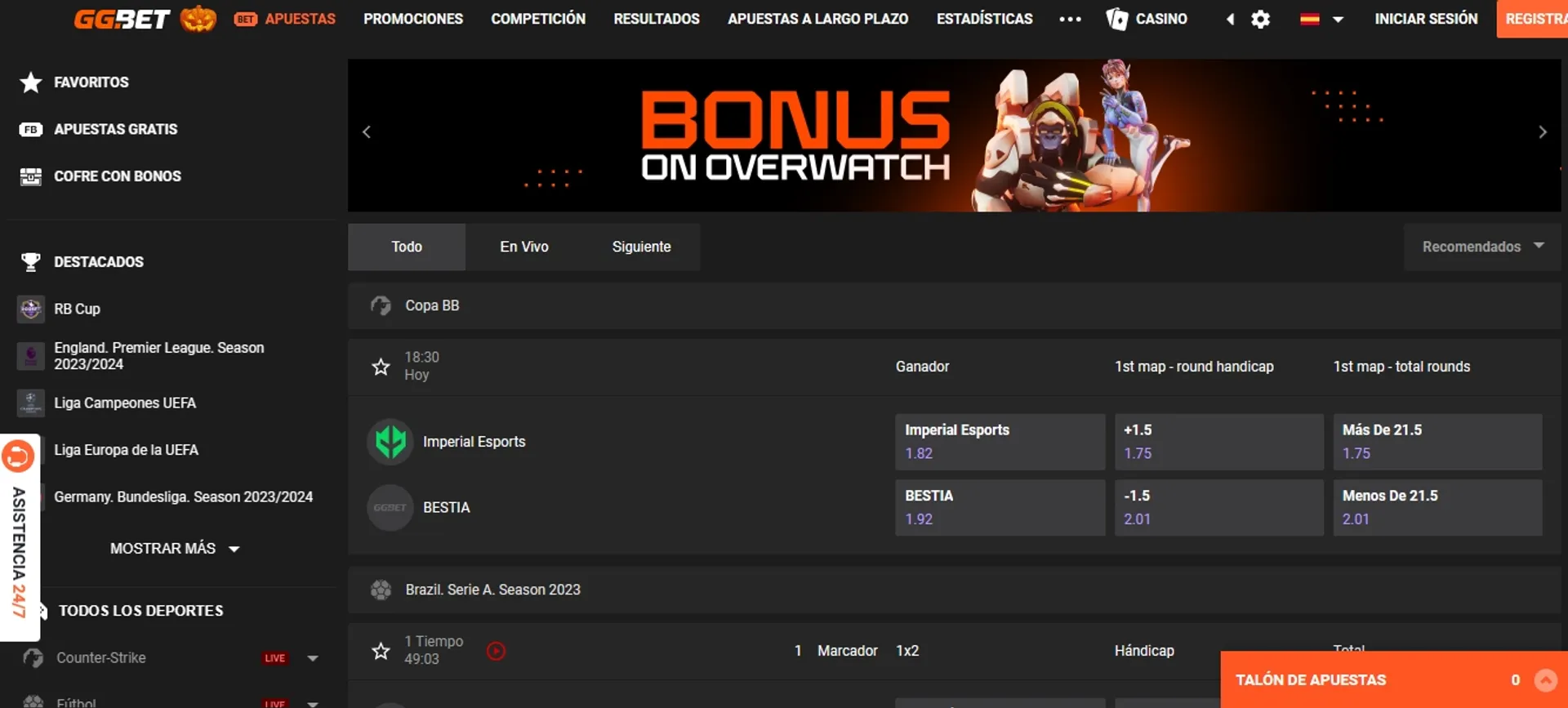Open the Competición menu
The image size is (1568, 708).
[538, 19]
